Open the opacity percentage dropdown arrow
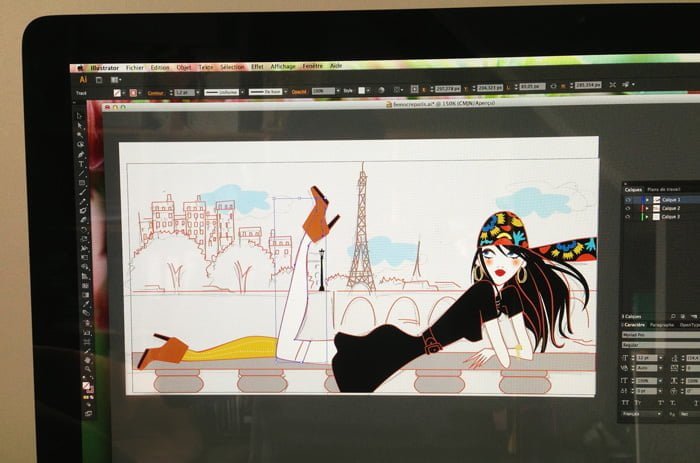 click(338, 91)
